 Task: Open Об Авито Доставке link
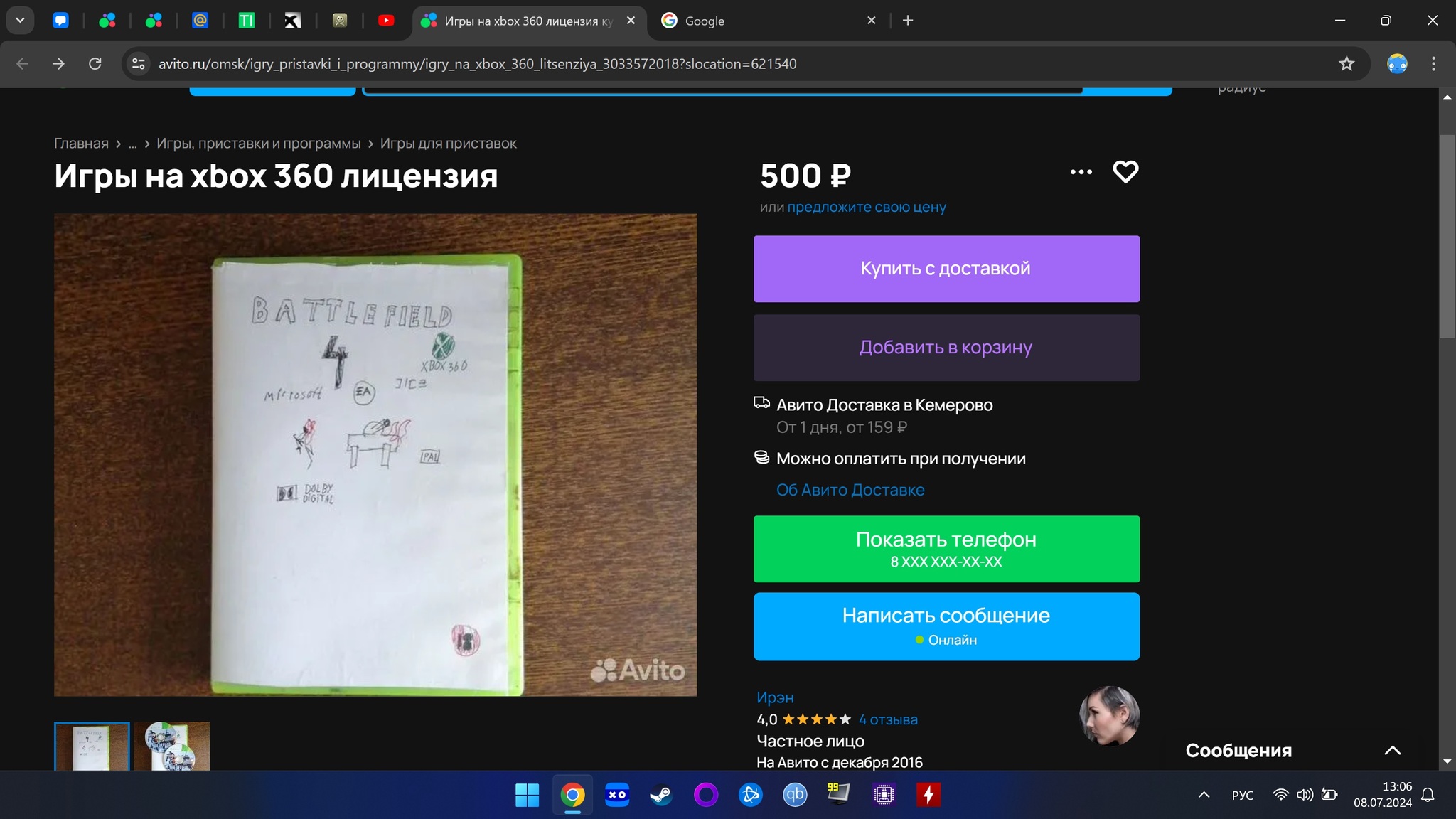click(x=850, y=490)
